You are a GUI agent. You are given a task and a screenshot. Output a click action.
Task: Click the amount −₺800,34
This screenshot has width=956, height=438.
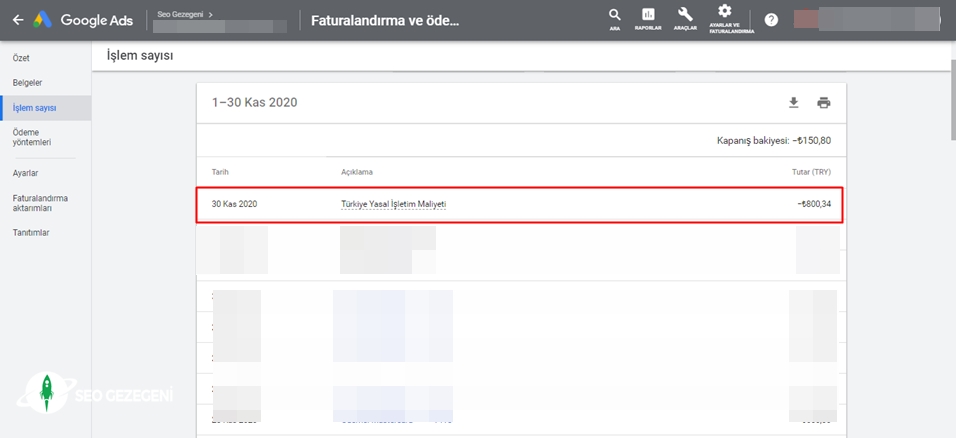pyautogui.click(x=814, y=204)
